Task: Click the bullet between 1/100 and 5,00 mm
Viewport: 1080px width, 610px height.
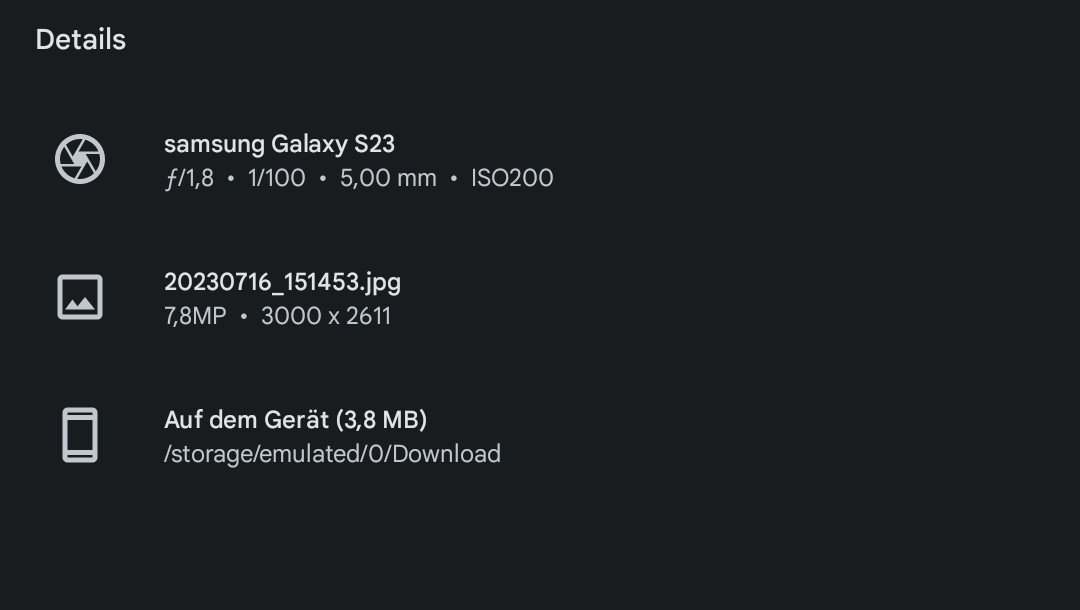Action: coord(323,179)
